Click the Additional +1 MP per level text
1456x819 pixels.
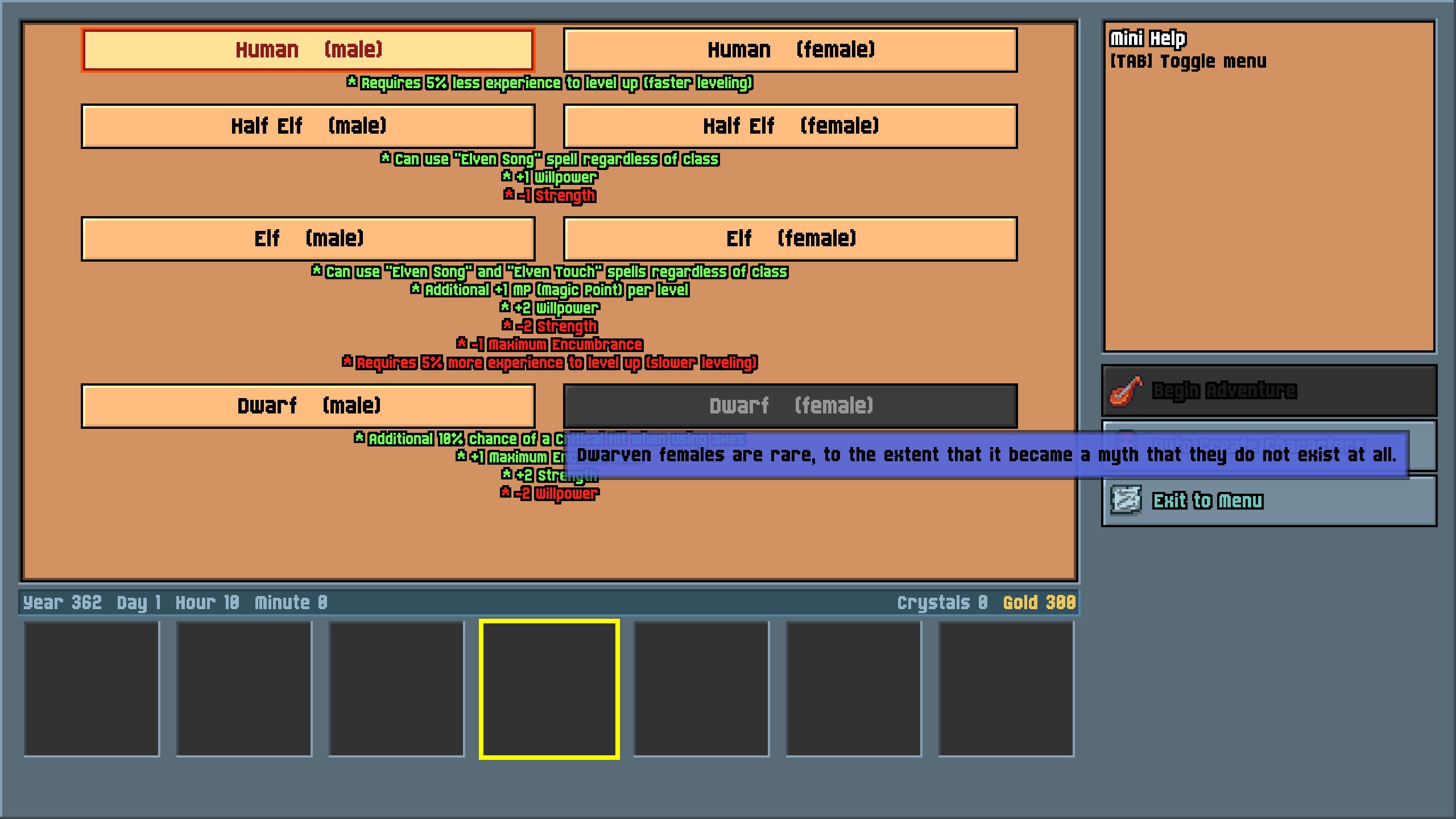click(x=550, y=290)
